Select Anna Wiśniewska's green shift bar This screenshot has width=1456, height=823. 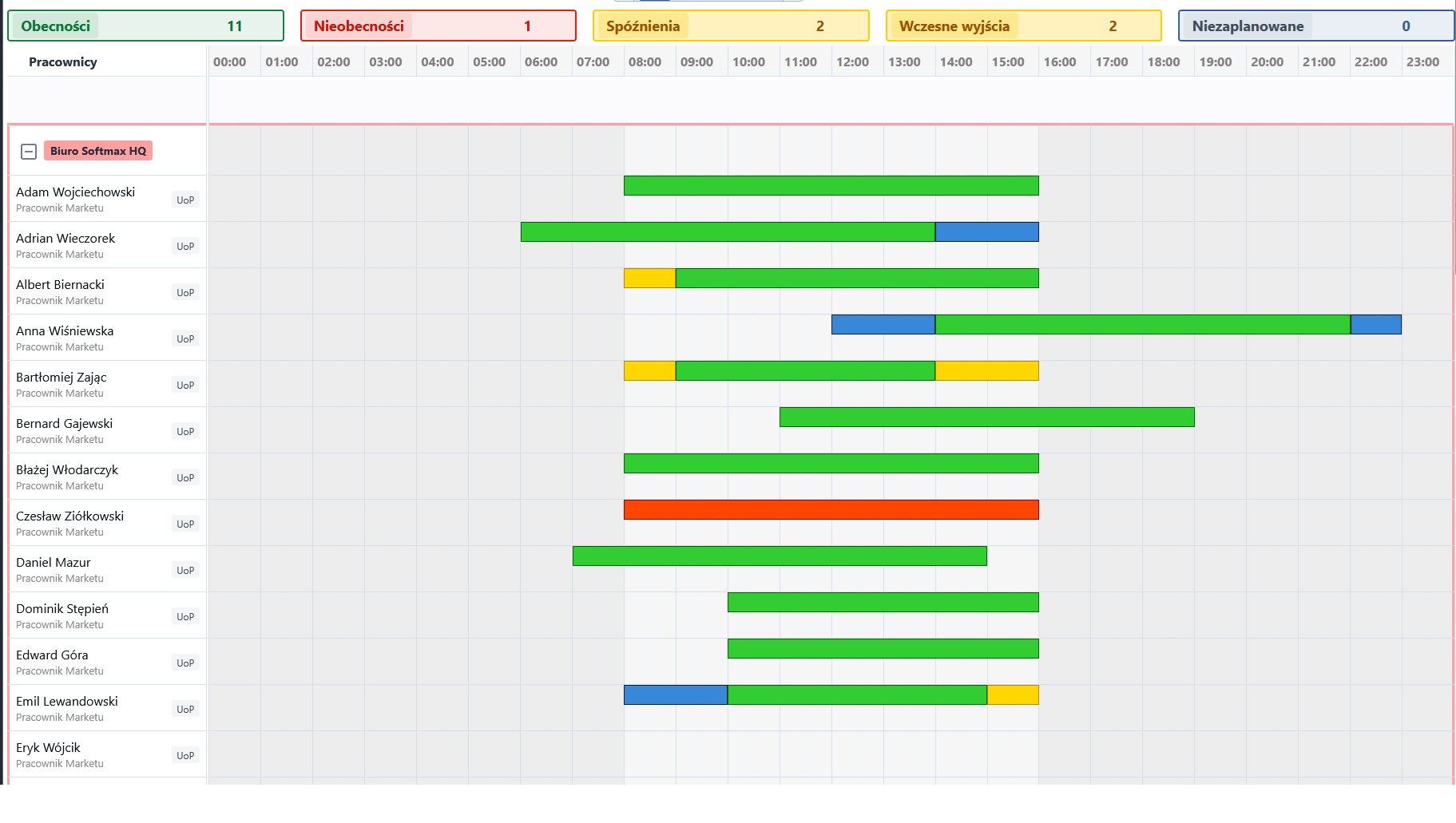1143,324
